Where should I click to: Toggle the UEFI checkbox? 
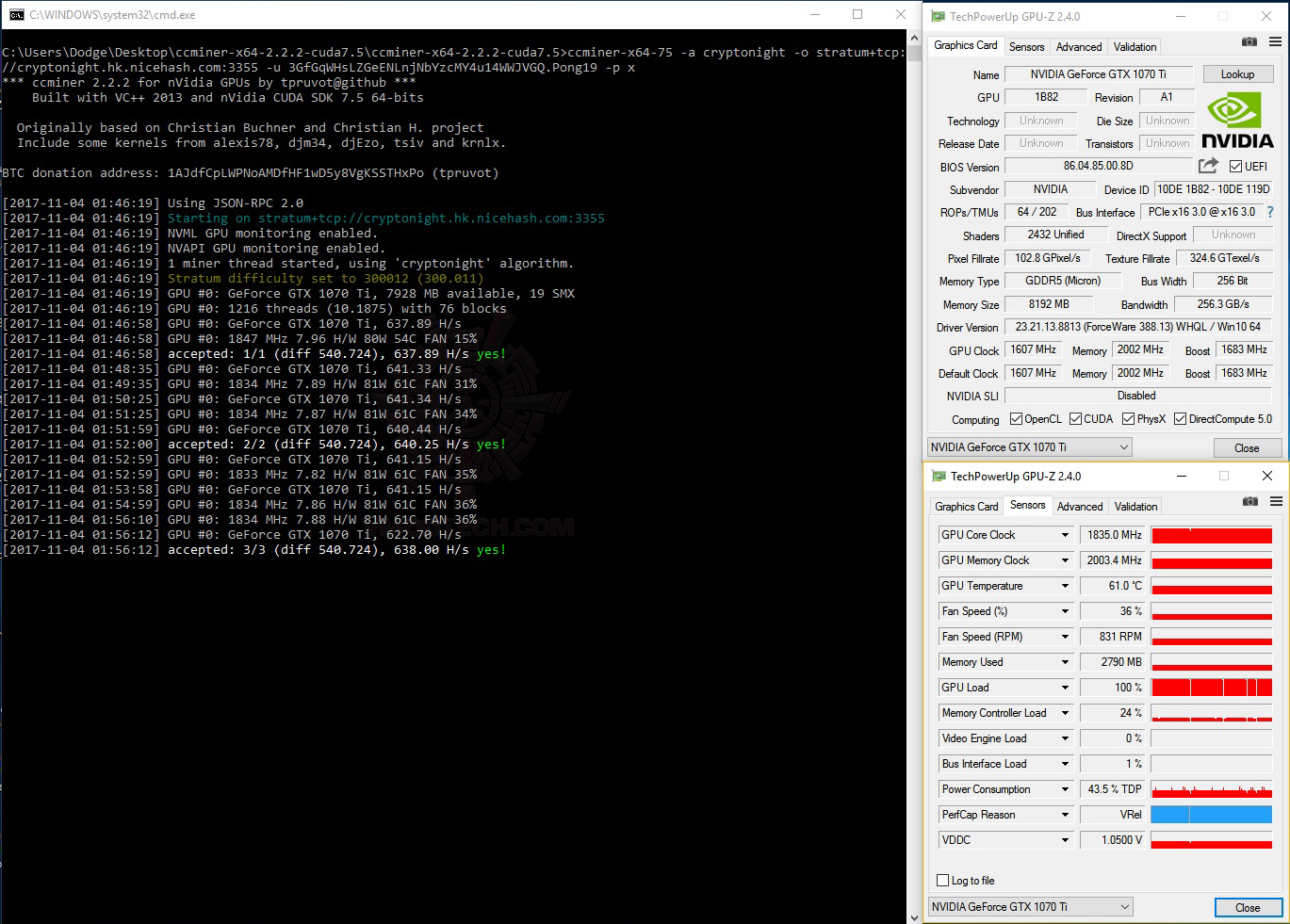(x=1235, y=167)
